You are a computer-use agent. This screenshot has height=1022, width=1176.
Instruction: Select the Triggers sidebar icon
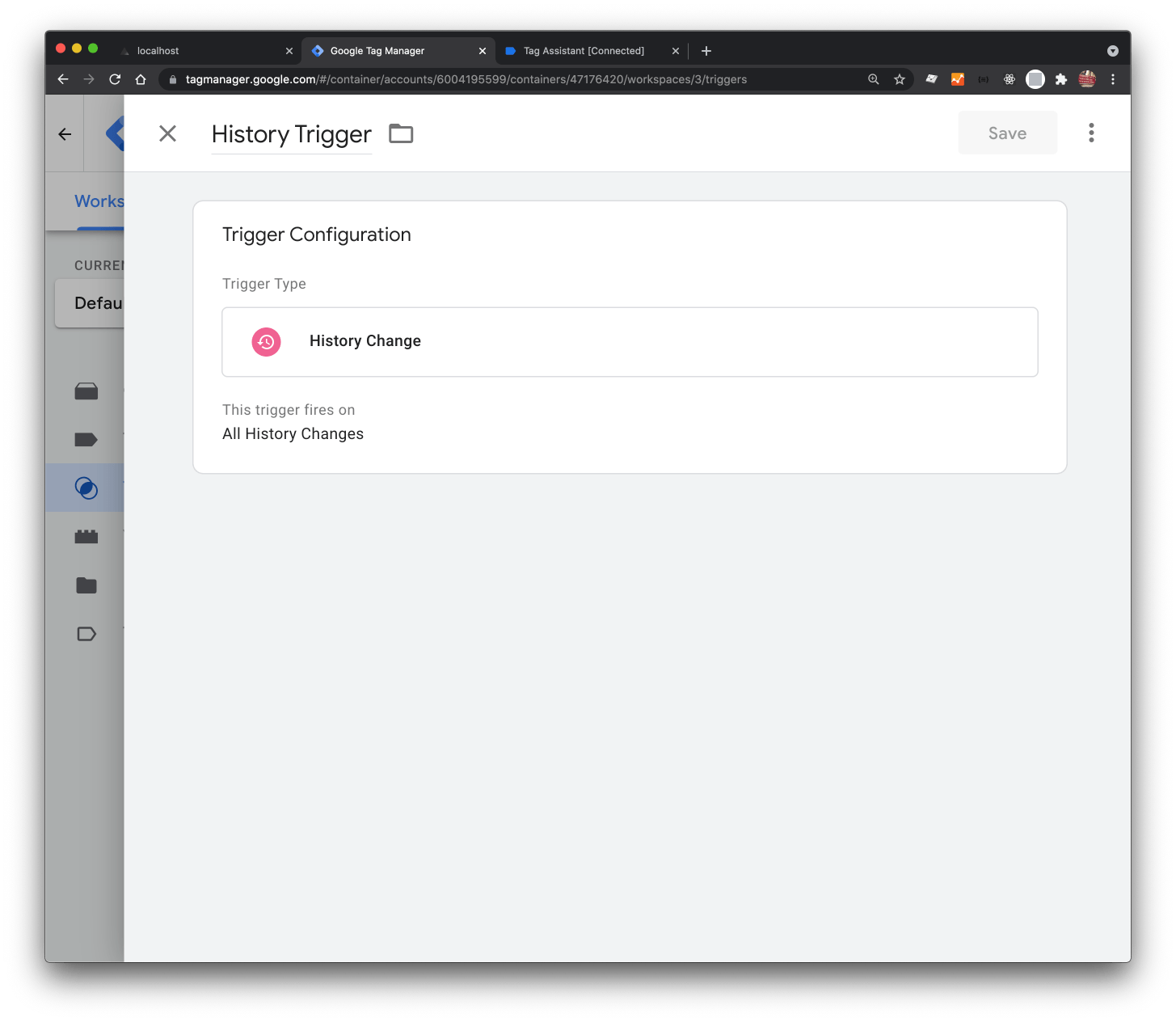pos(86,487)
